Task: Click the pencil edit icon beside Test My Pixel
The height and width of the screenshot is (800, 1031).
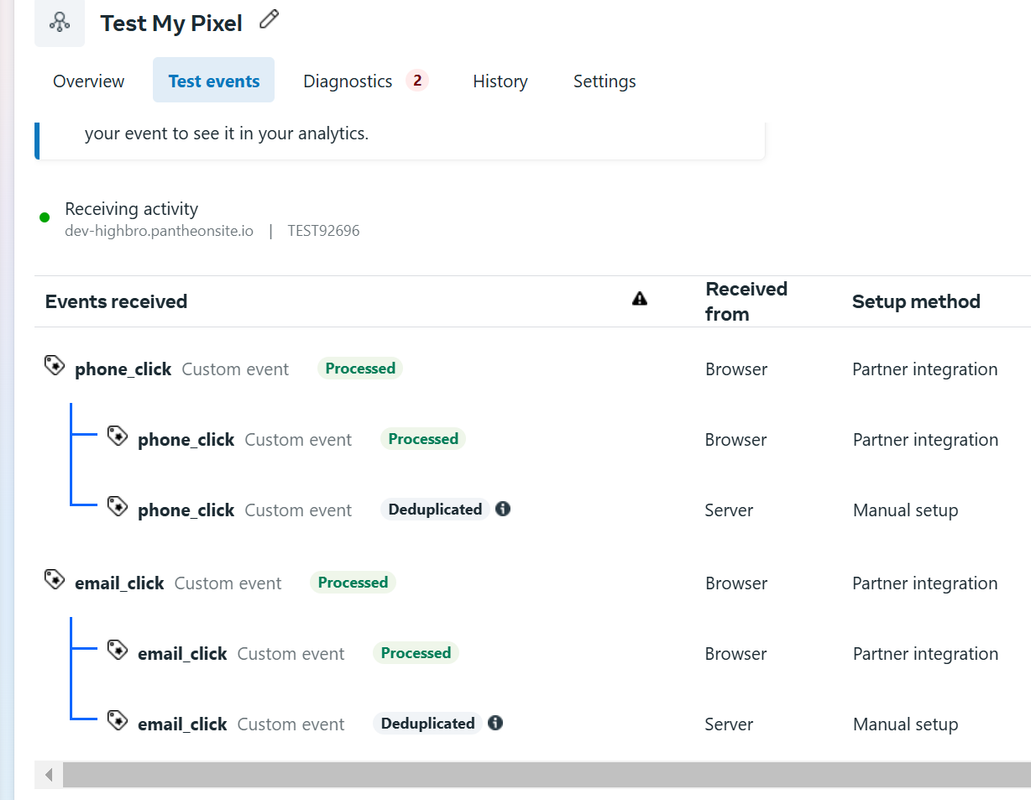Action: (269, 19)
